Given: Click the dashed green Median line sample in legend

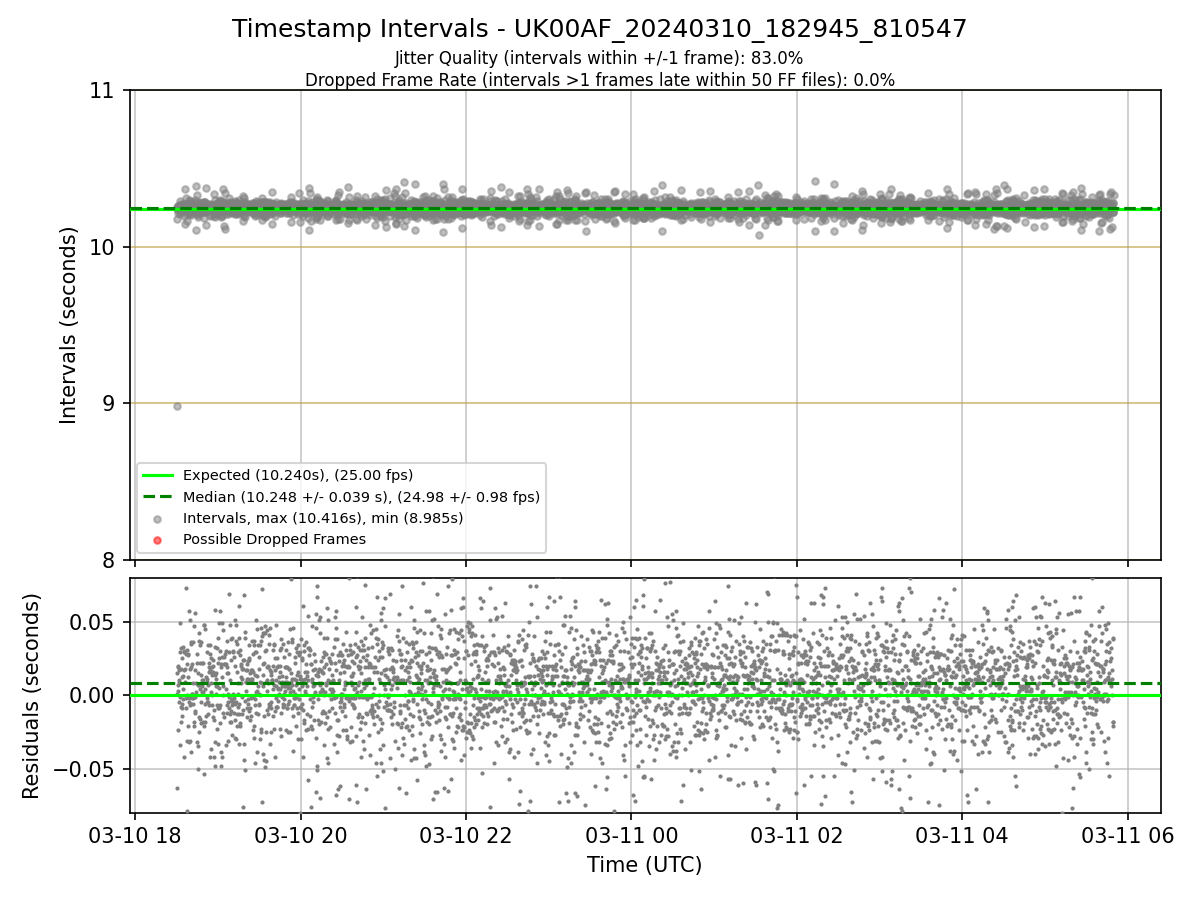Looking at the screenshot, I should coord(158,496).
